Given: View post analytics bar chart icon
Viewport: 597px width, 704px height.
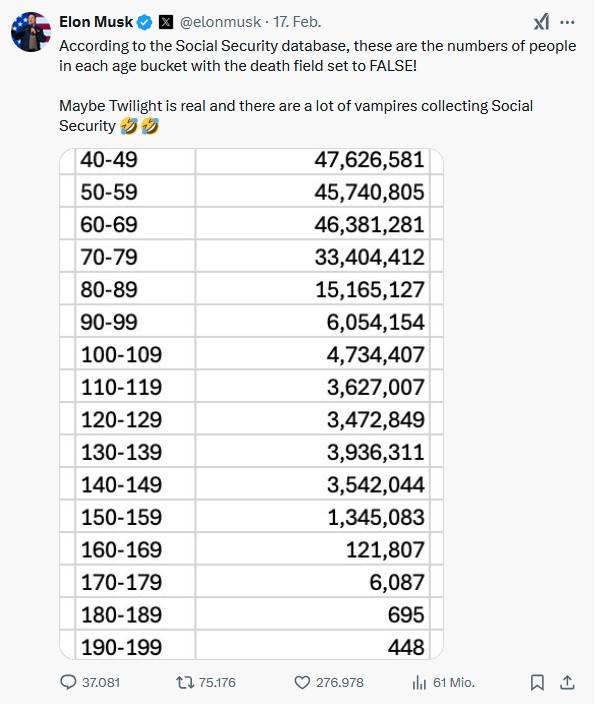Looking at the screenshot, I should pos(419,683).
